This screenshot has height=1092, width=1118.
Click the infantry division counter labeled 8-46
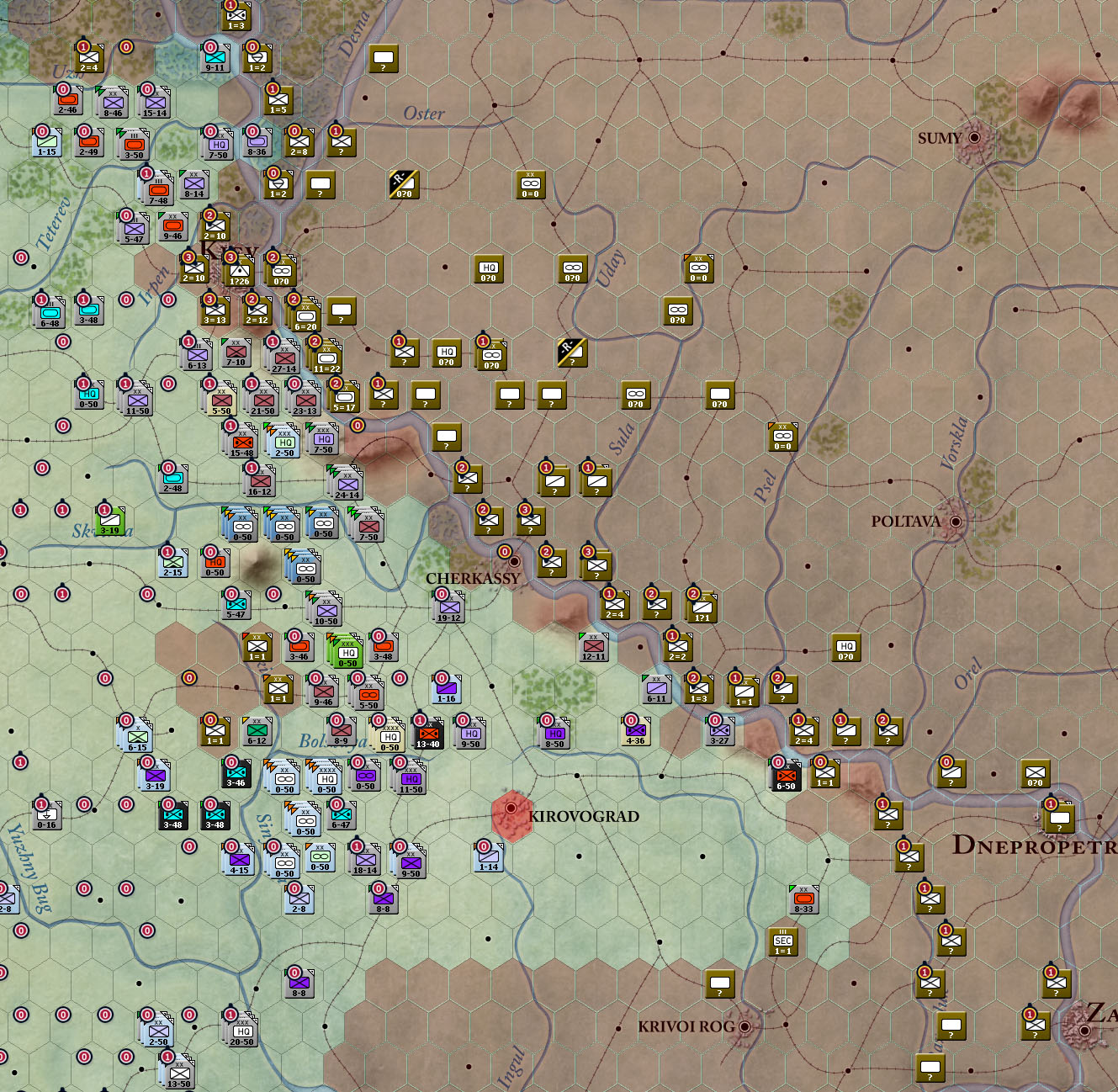(113, 102)
